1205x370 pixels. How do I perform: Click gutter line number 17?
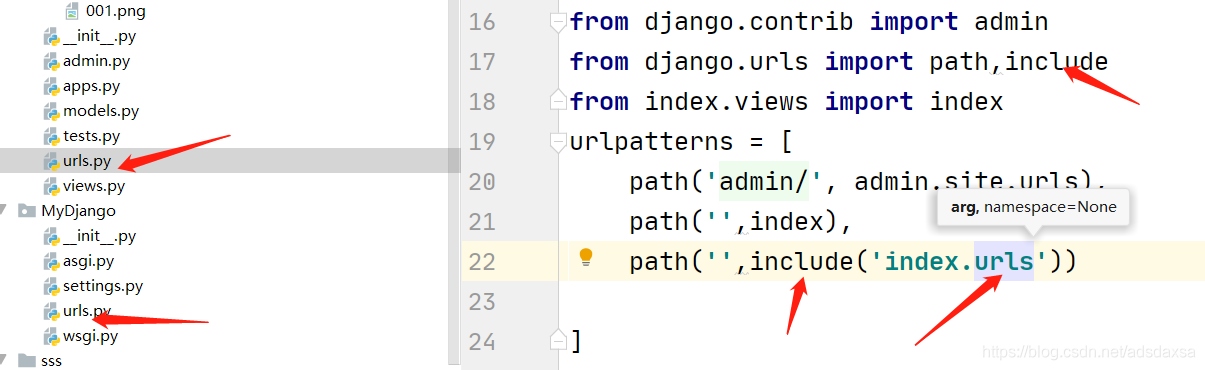pyautogui.click(x=482, y=62)
